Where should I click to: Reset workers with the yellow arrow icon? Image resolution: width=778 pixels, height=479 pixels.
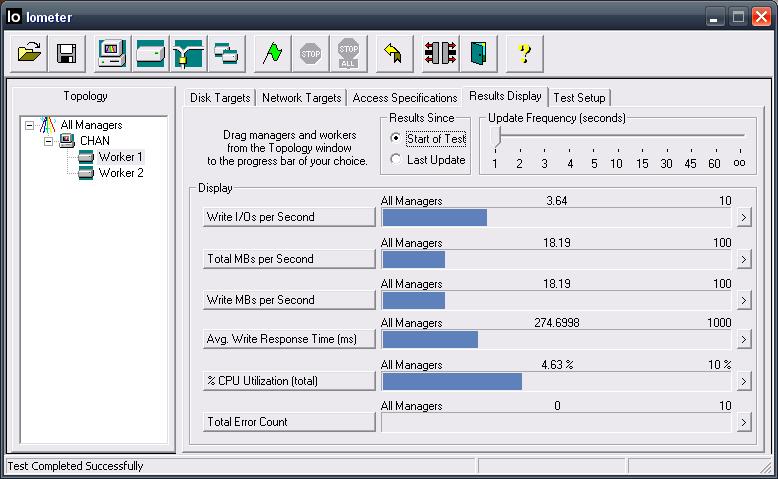(394, 53)
